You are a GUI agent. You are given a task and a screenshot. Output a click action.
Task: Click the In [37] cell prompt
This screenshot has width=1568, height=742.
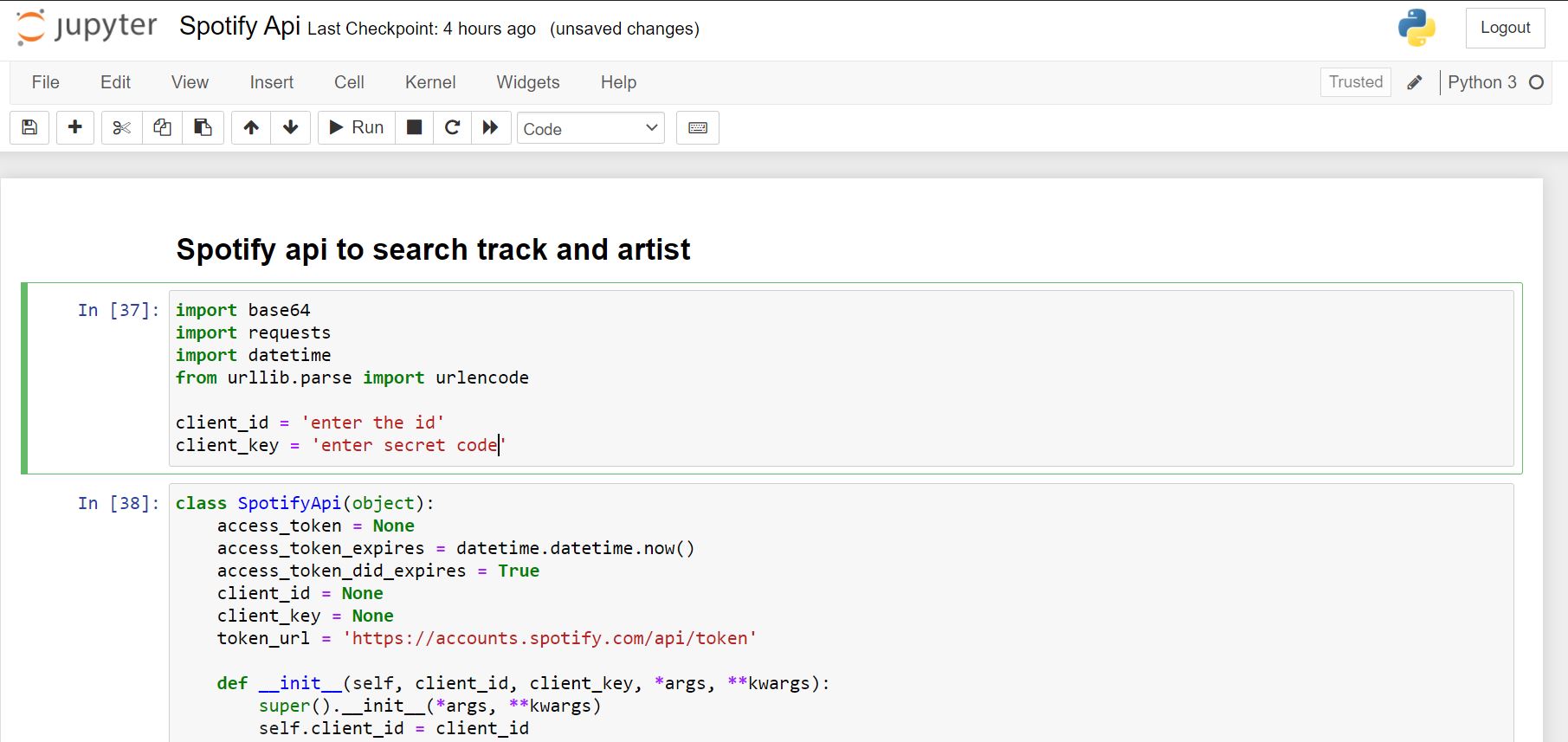click(119, 310)
